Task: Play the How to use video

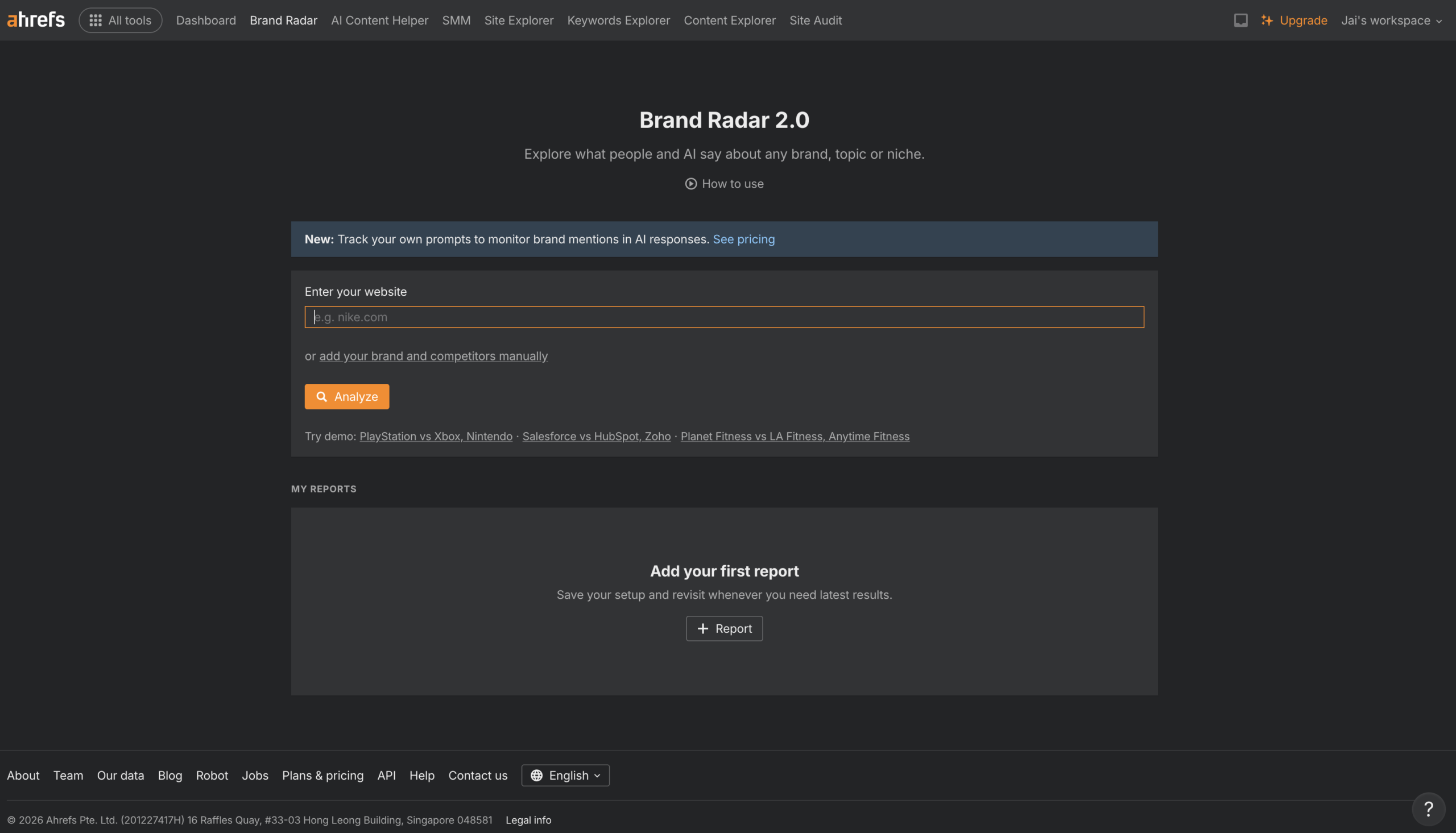Action: [724, 184]
